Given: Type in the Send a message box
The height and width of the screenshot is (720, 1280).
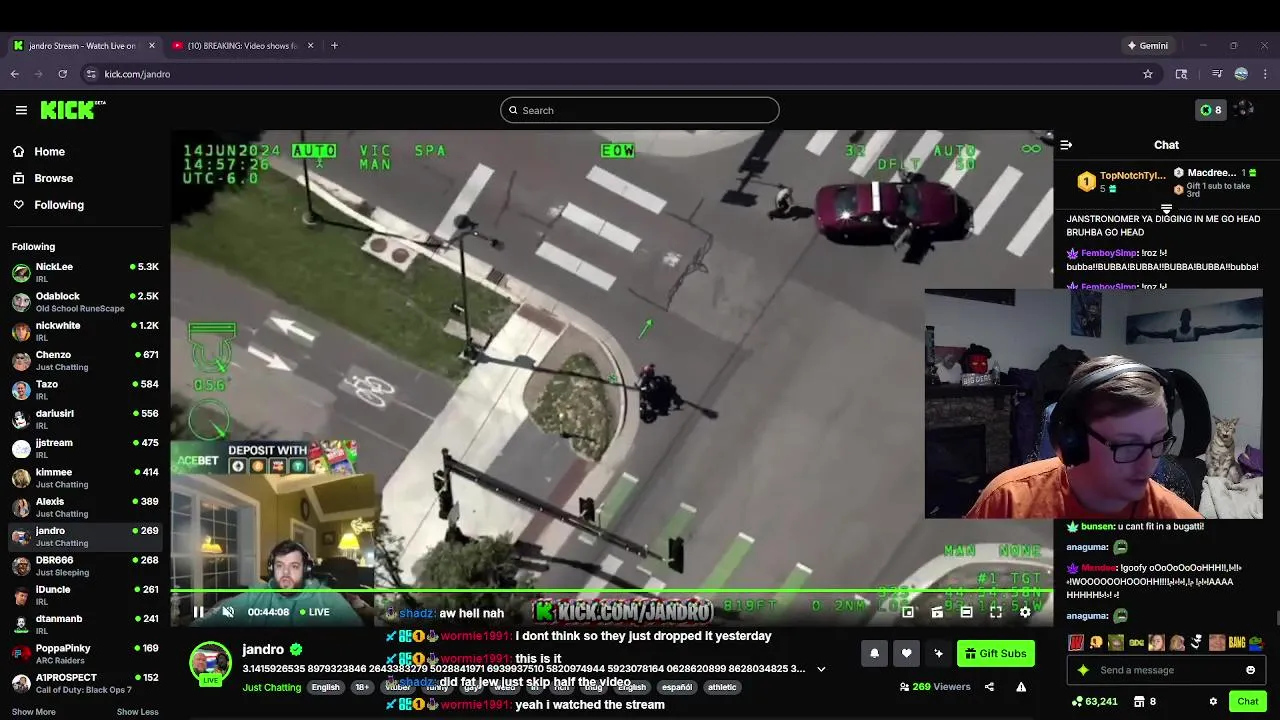Looking at the screenshot, I should click(x=1168, y=670).
